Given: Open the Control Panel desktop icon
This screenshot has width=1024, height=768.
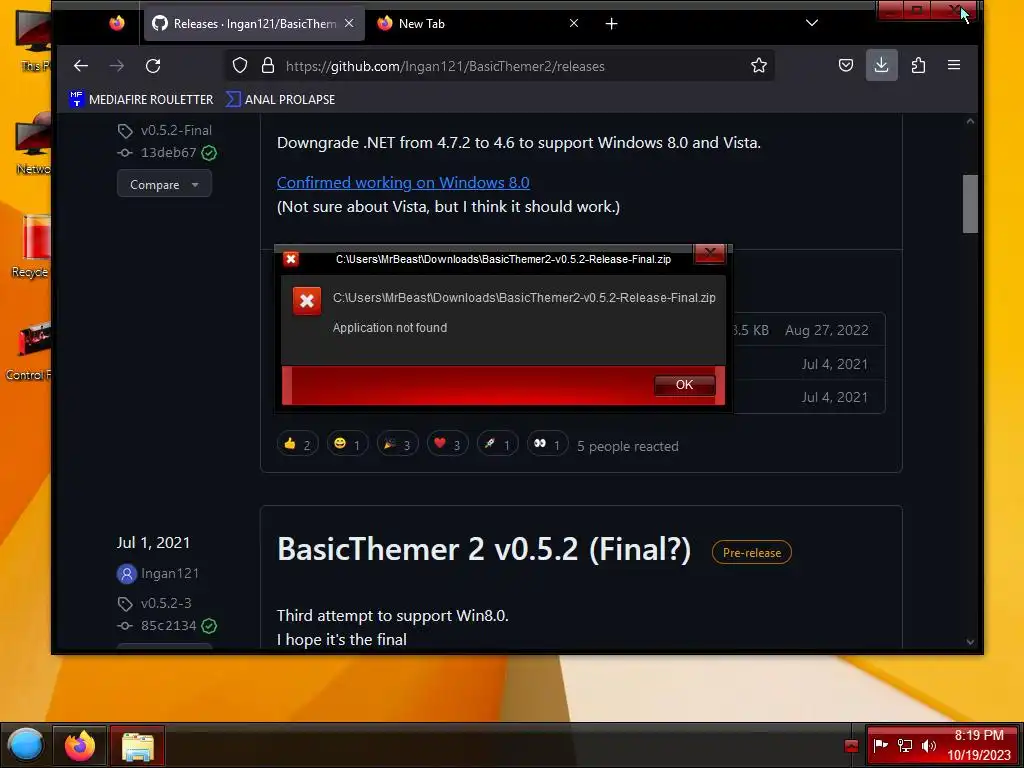Looking at the screenshot, I should [x=29, y=351].
